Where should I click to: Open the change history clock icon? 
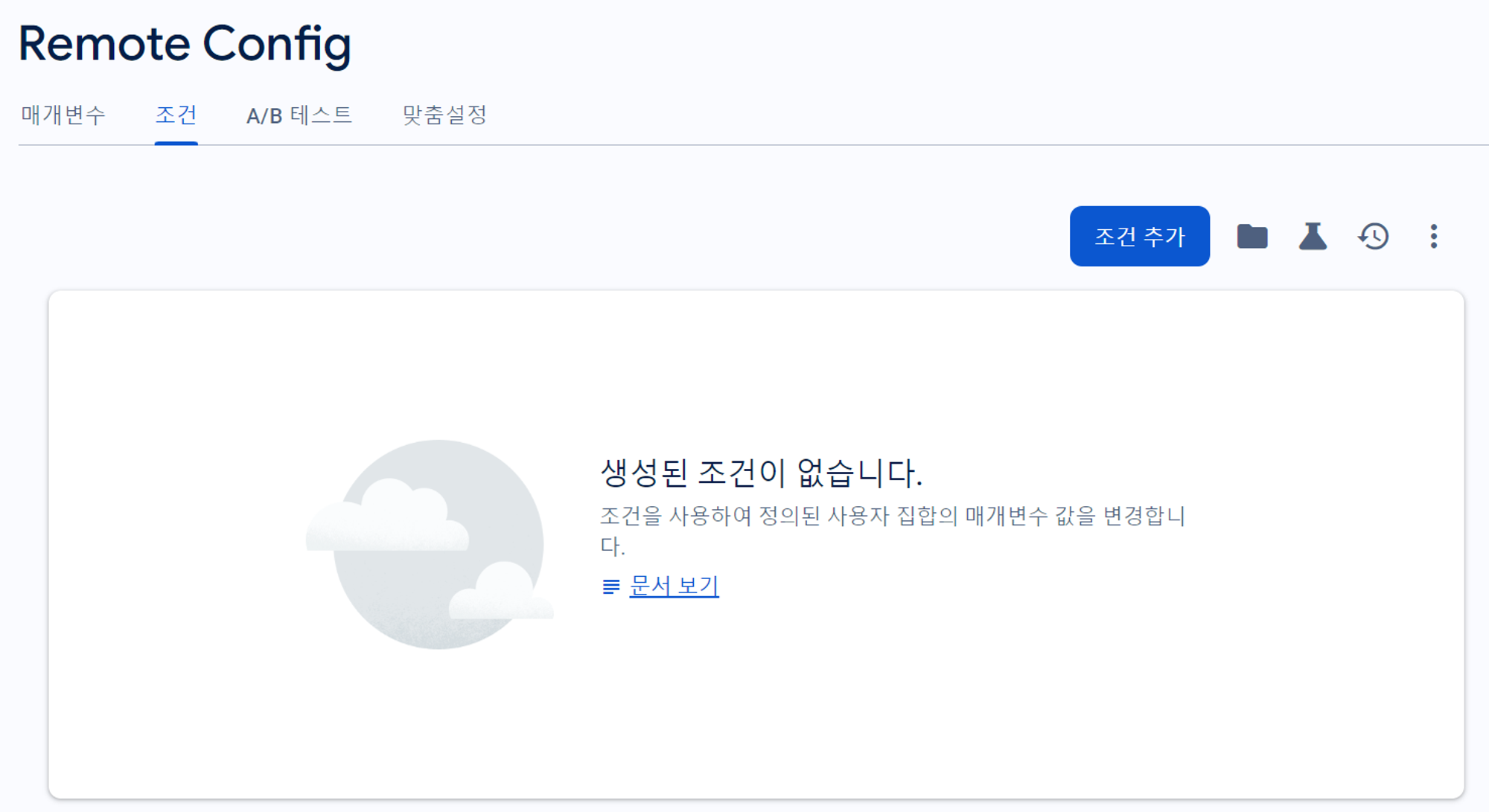(1374, 237)
